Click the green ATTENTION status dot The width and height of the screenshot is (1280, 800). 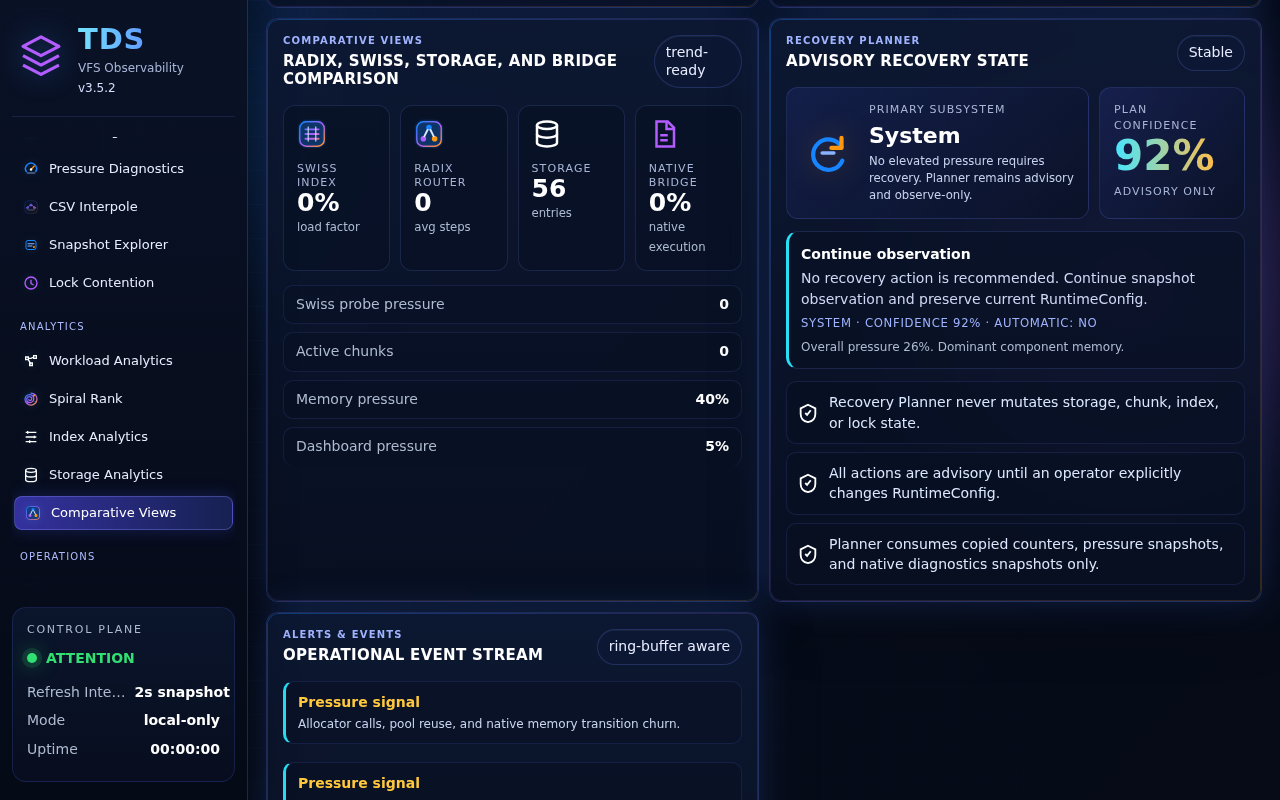32,658
